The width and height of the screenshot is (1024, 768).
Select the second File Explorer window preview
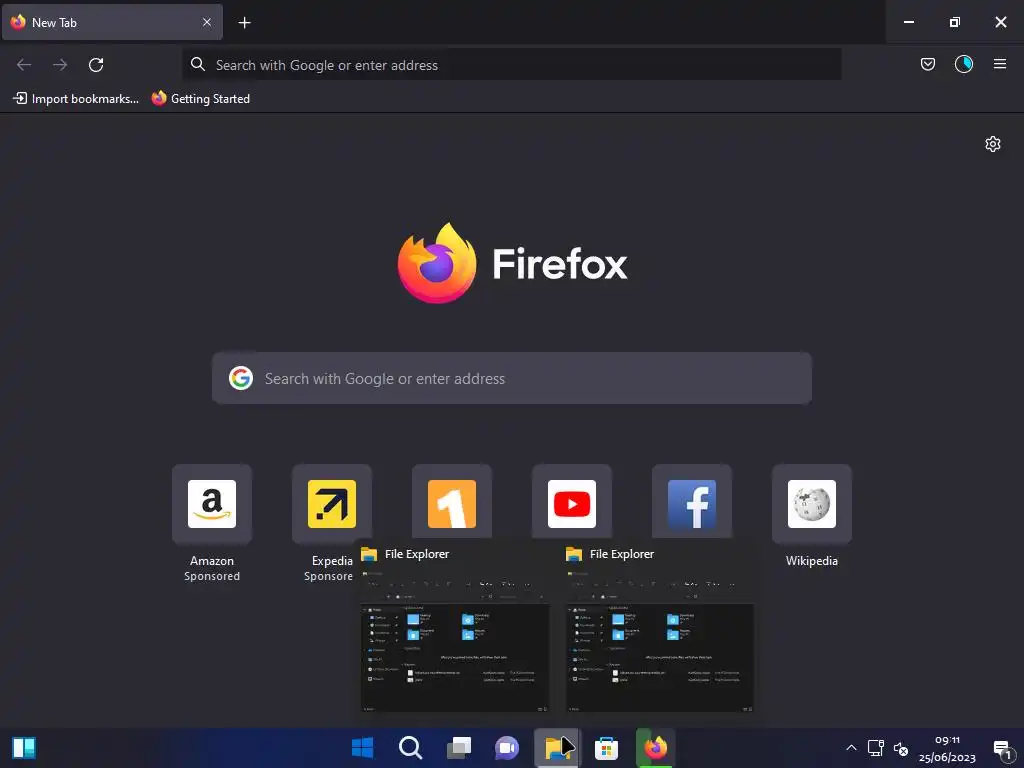click(660, 628)
